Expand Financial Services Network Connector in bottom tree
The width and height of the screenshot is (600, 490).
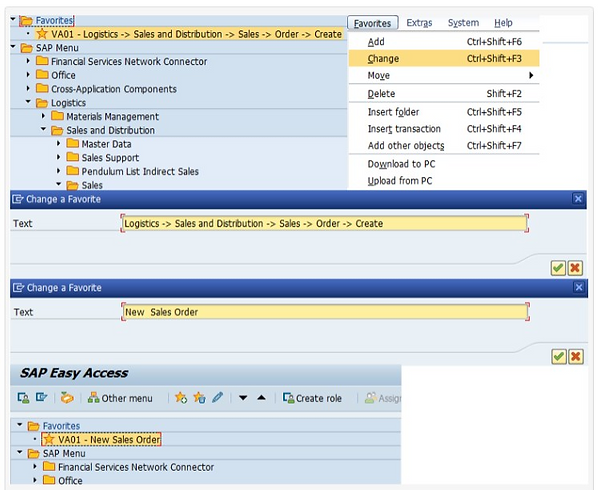click(35, 467)
